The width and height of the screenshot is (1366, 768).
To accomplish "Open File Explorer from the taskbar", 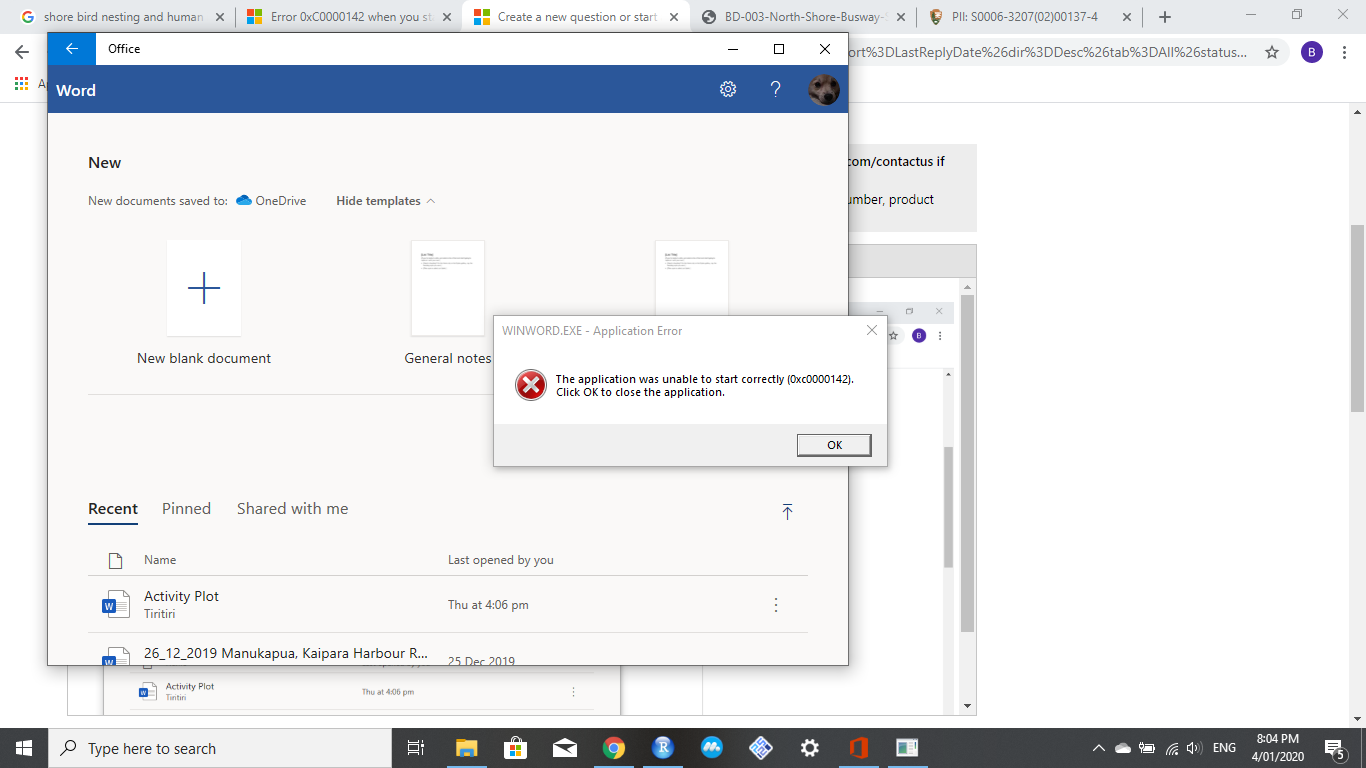I will click(x=466, y=748).
